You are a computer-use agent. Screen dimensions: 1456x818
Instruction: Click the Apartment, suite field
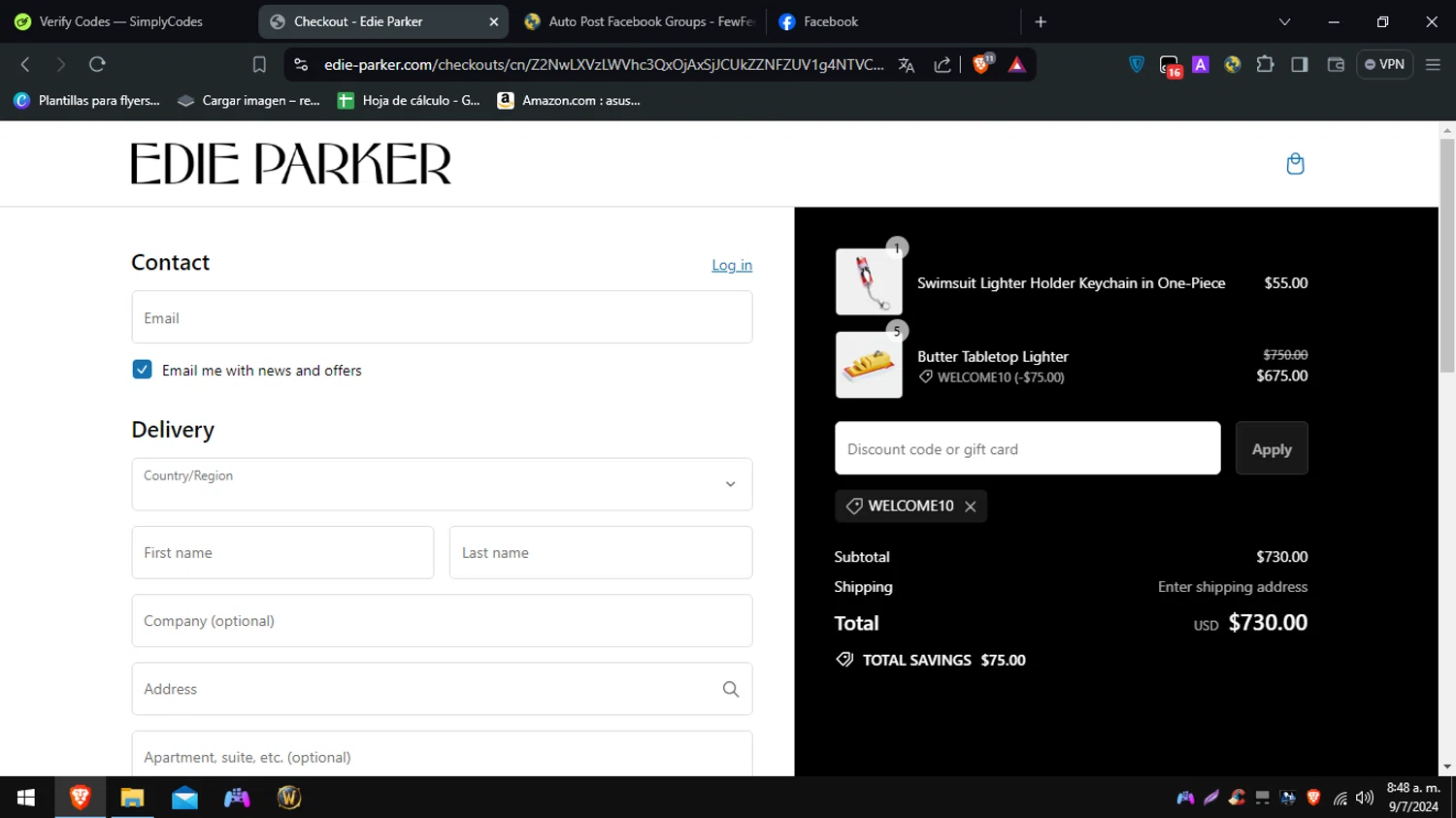coord(442,756)
